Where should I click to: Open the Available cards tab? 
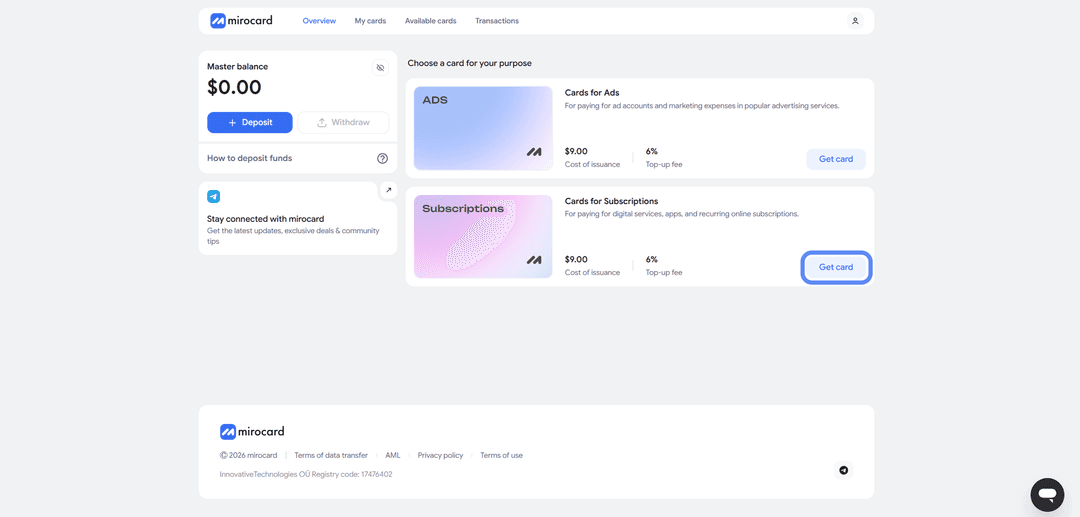pyautogui.click(x=430, y=21)
